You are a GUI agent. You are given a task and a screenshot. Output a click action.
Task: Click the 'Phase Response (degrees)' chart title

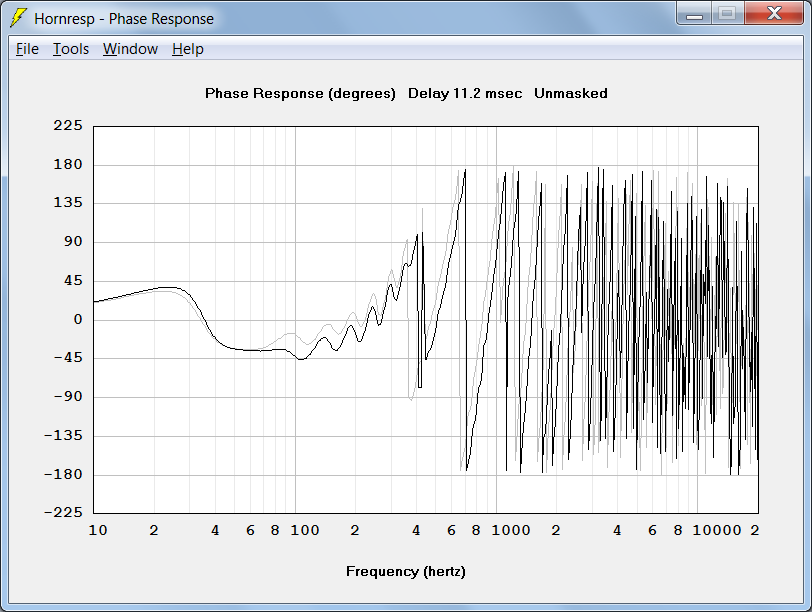pos(300,94)
